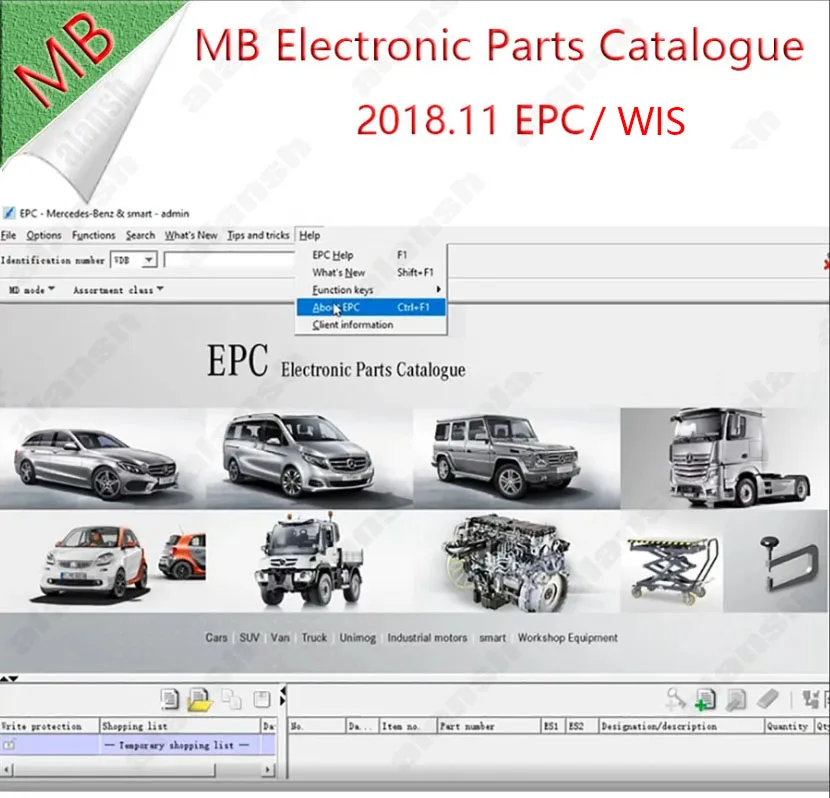This screenshot has height=798, width=830.
Task: Click the Truck category link
Action: 314,638
